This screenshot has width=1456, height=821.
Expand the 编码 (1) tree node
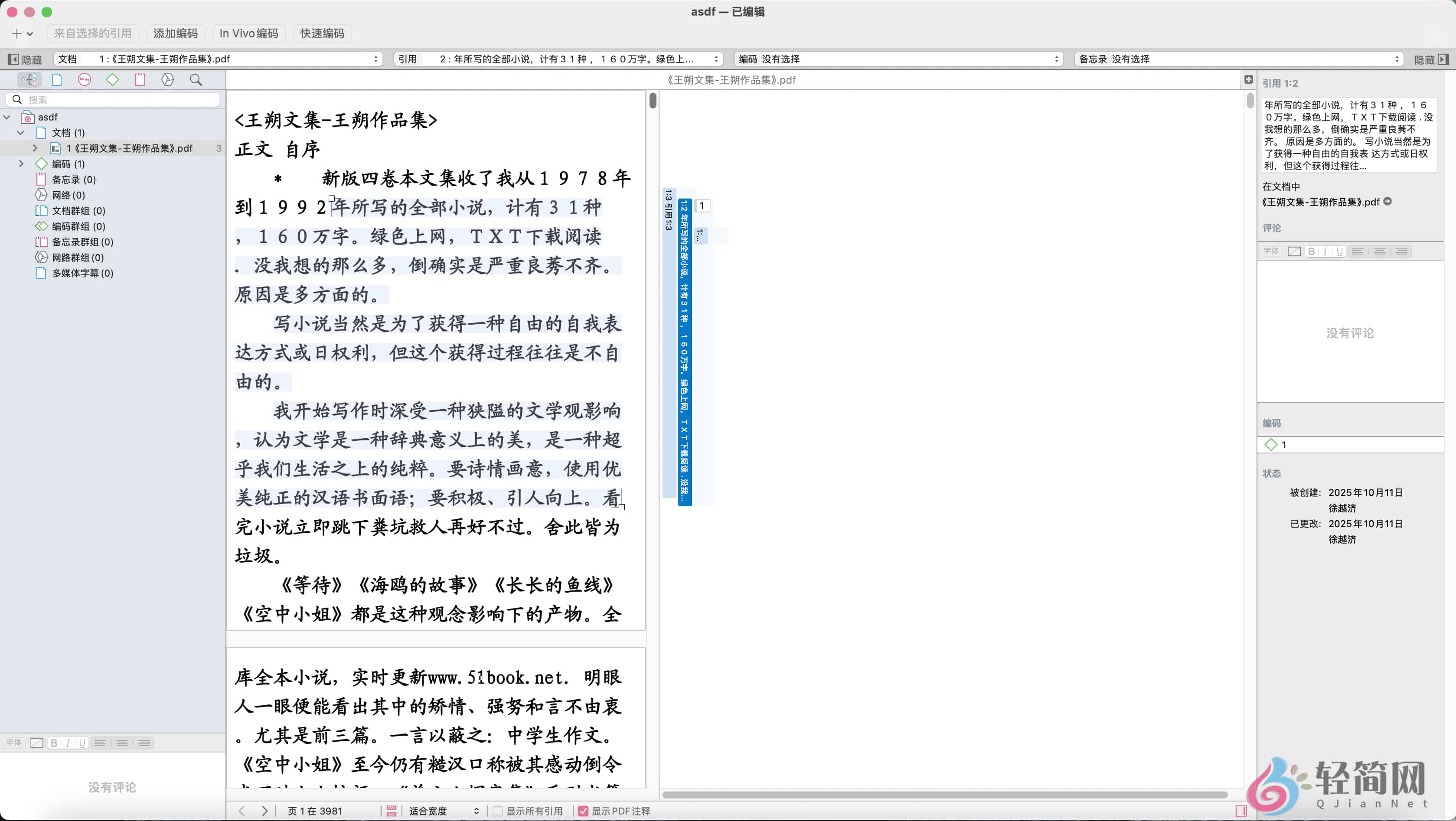(22, 164)
